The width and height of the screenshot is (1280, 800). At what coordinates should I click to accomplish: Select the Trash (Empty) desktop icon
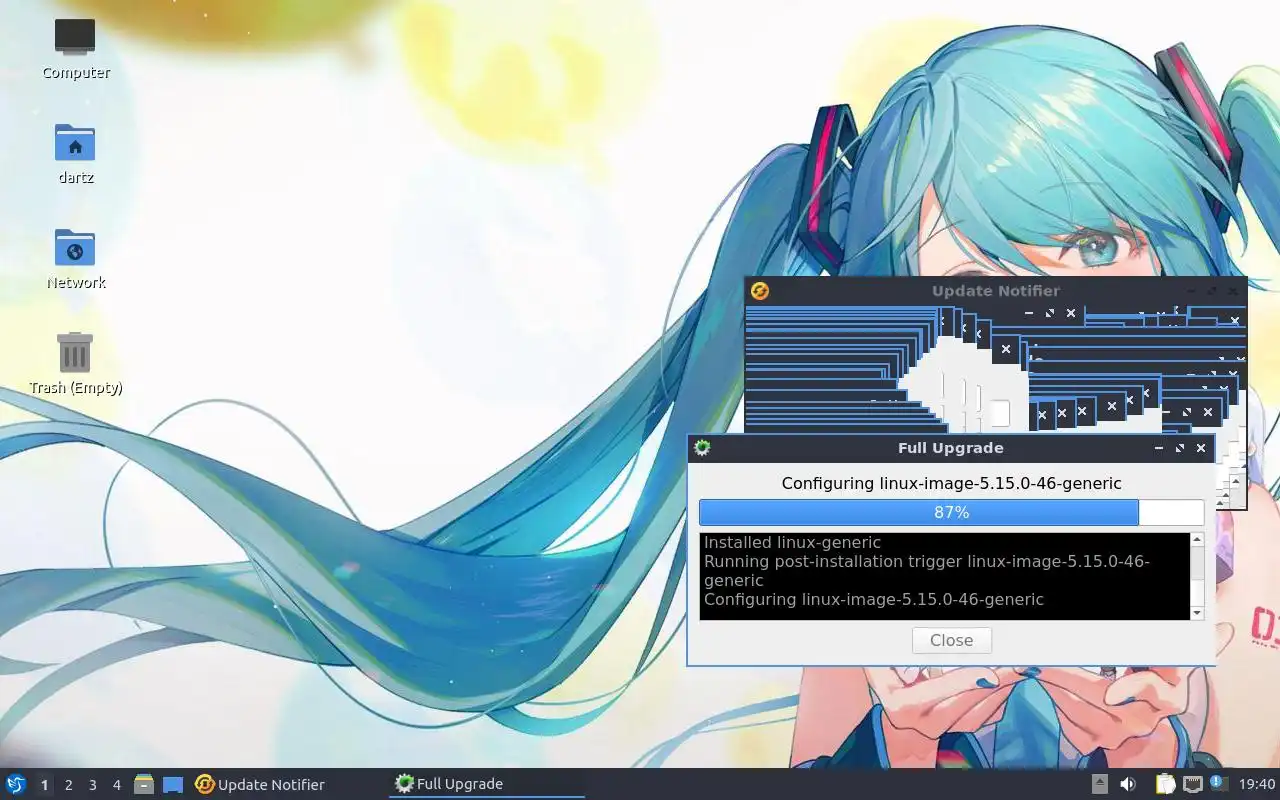tap(75, 363)
